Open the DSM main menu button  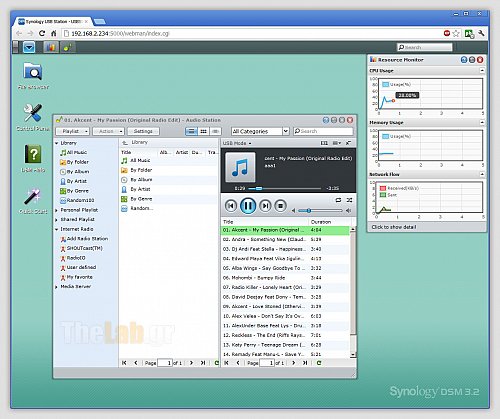click(29, 47)
